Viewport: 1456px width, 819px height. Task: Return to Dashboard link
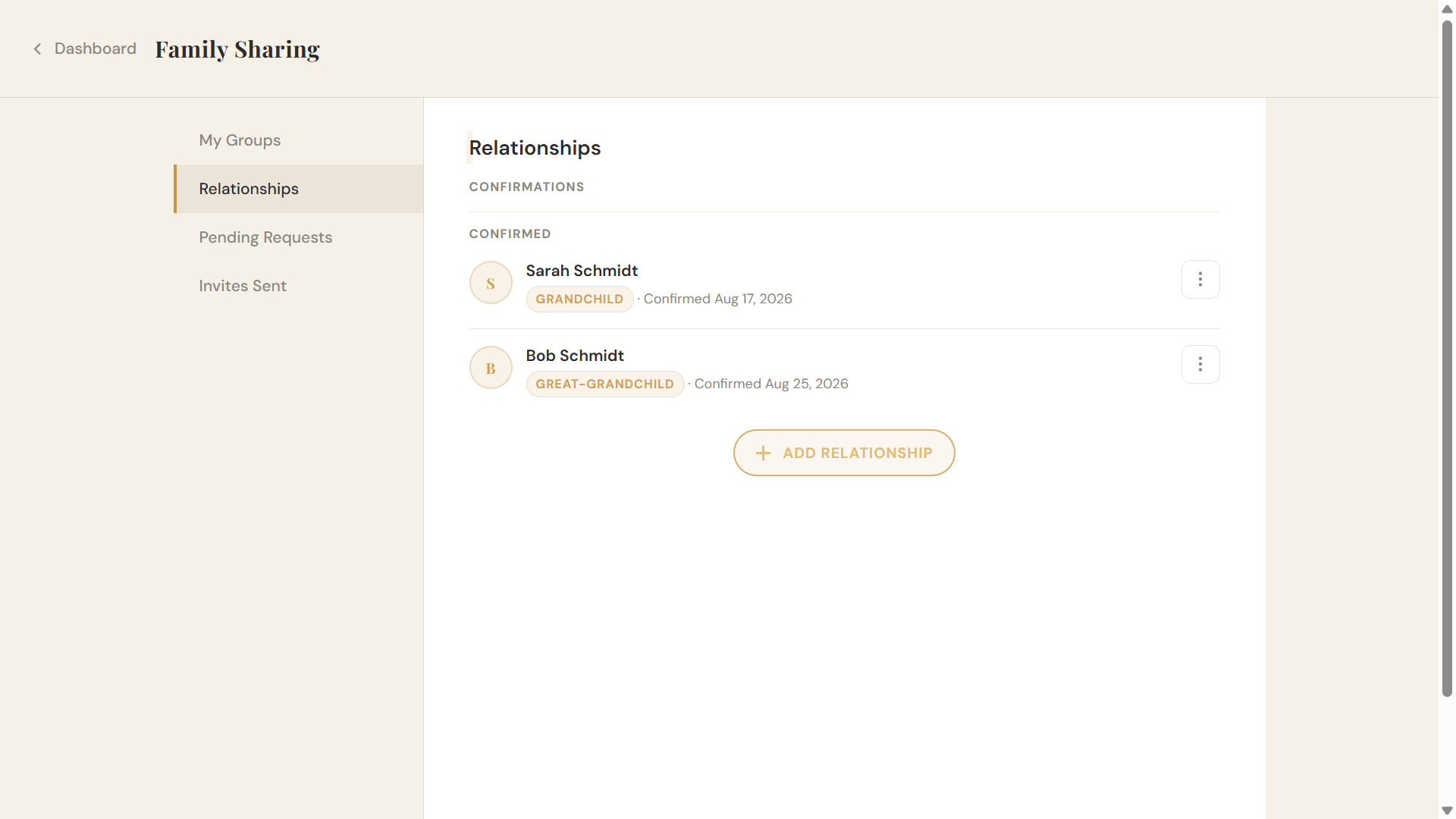pyautogui.click(x=95, y=49)
